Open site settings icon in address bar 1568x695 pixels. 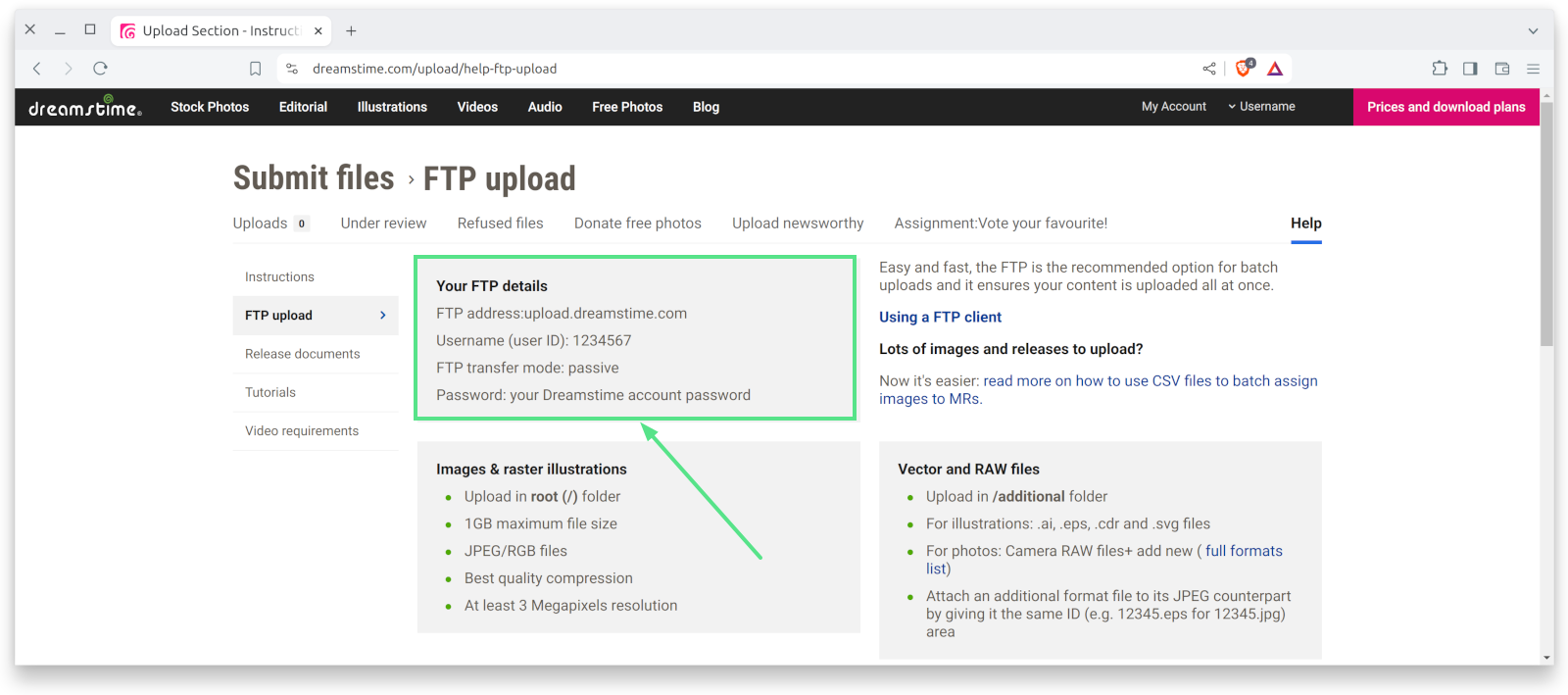pos(292,69)
